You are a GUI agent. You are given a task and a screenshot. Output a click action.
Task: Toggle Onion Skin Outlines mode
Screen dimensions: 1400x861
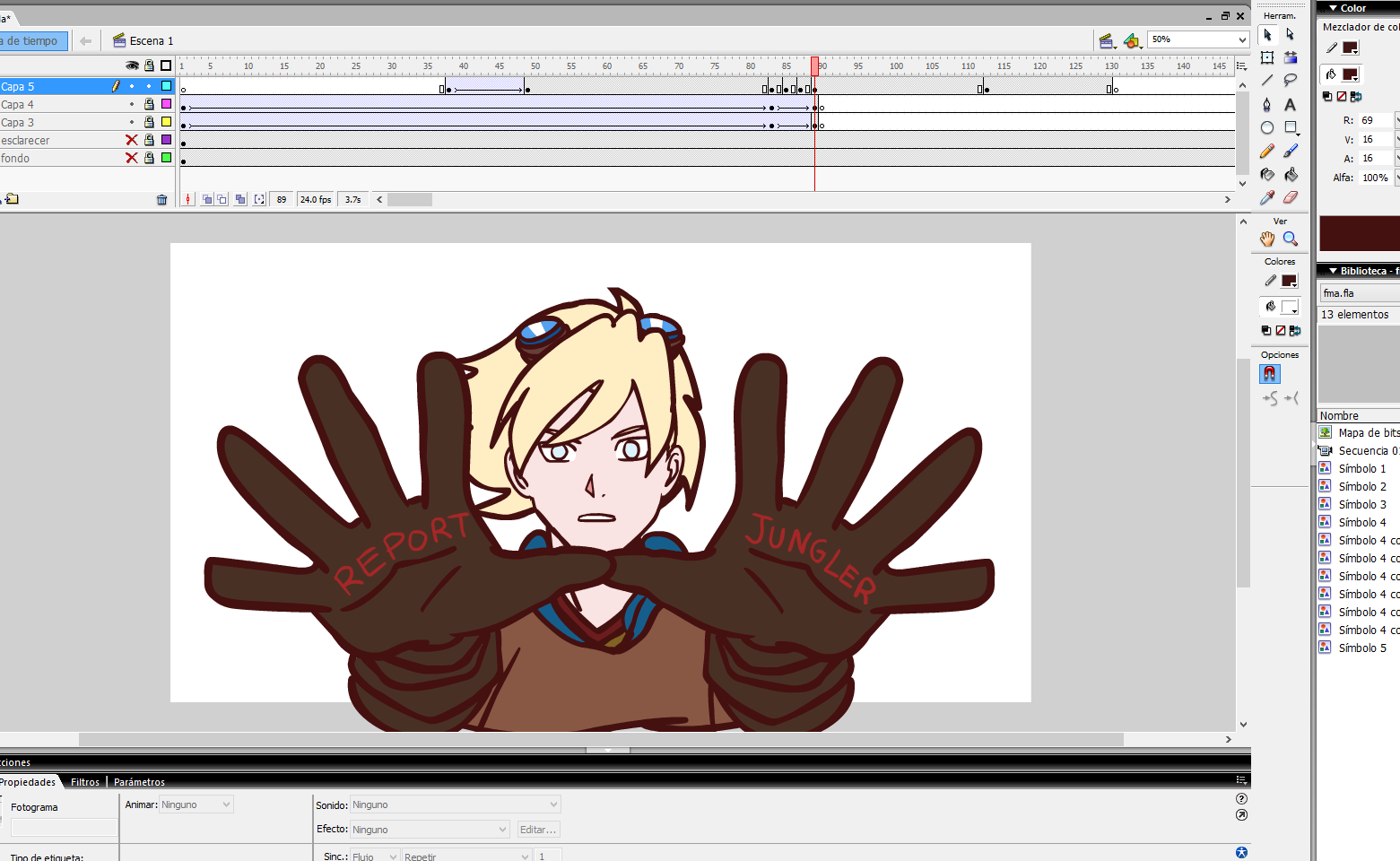(x=222, y=199)
